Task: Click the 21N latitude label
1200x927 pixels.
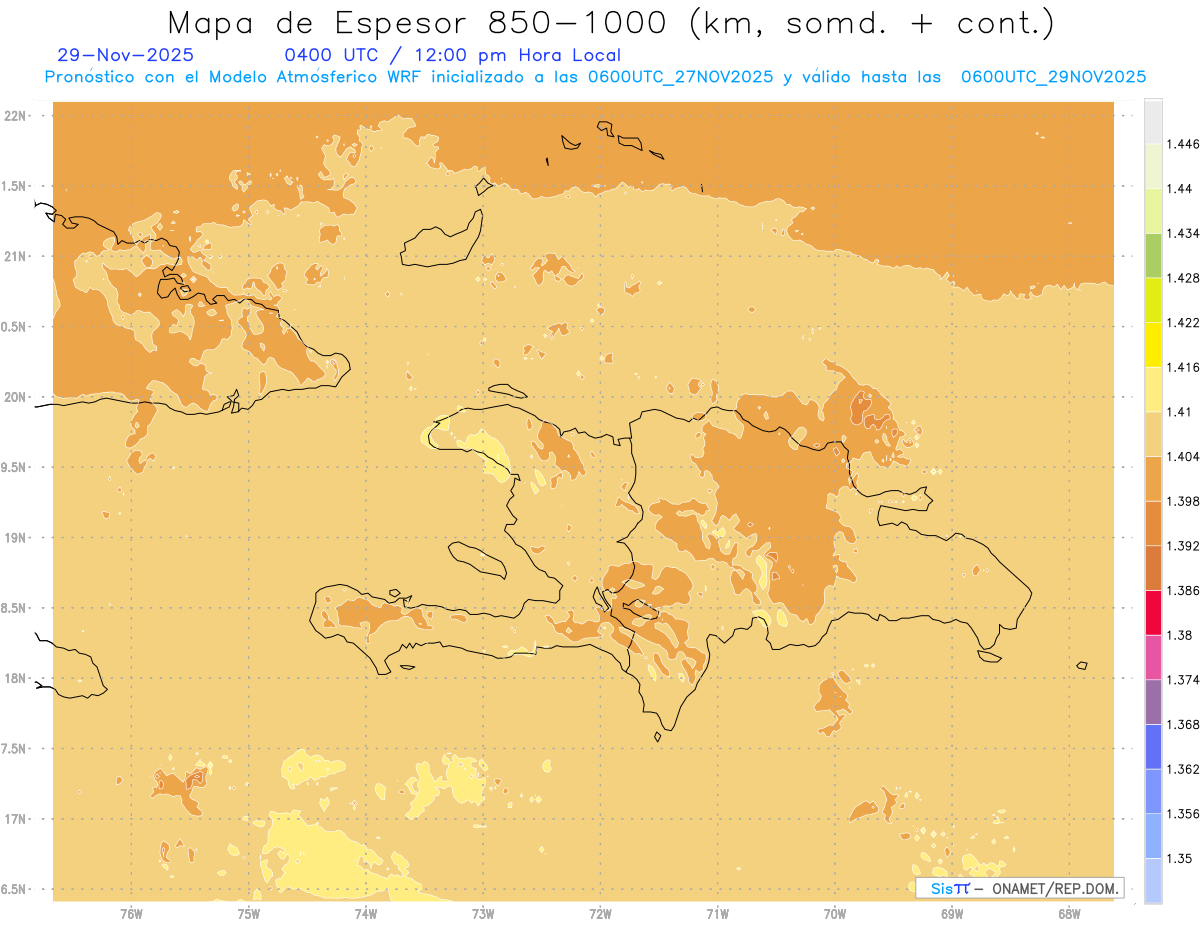Action: (16, 256)
